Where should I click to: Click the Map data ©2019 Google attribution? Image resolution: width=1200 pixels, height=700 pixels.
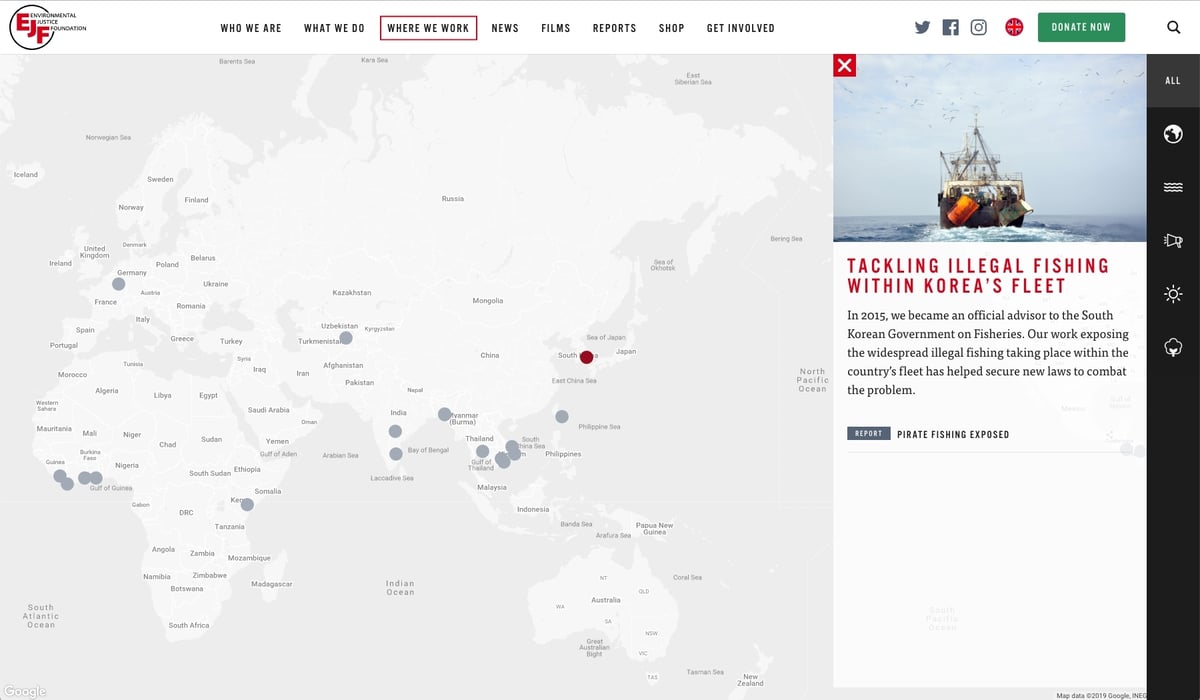(x=1101, y=695)
